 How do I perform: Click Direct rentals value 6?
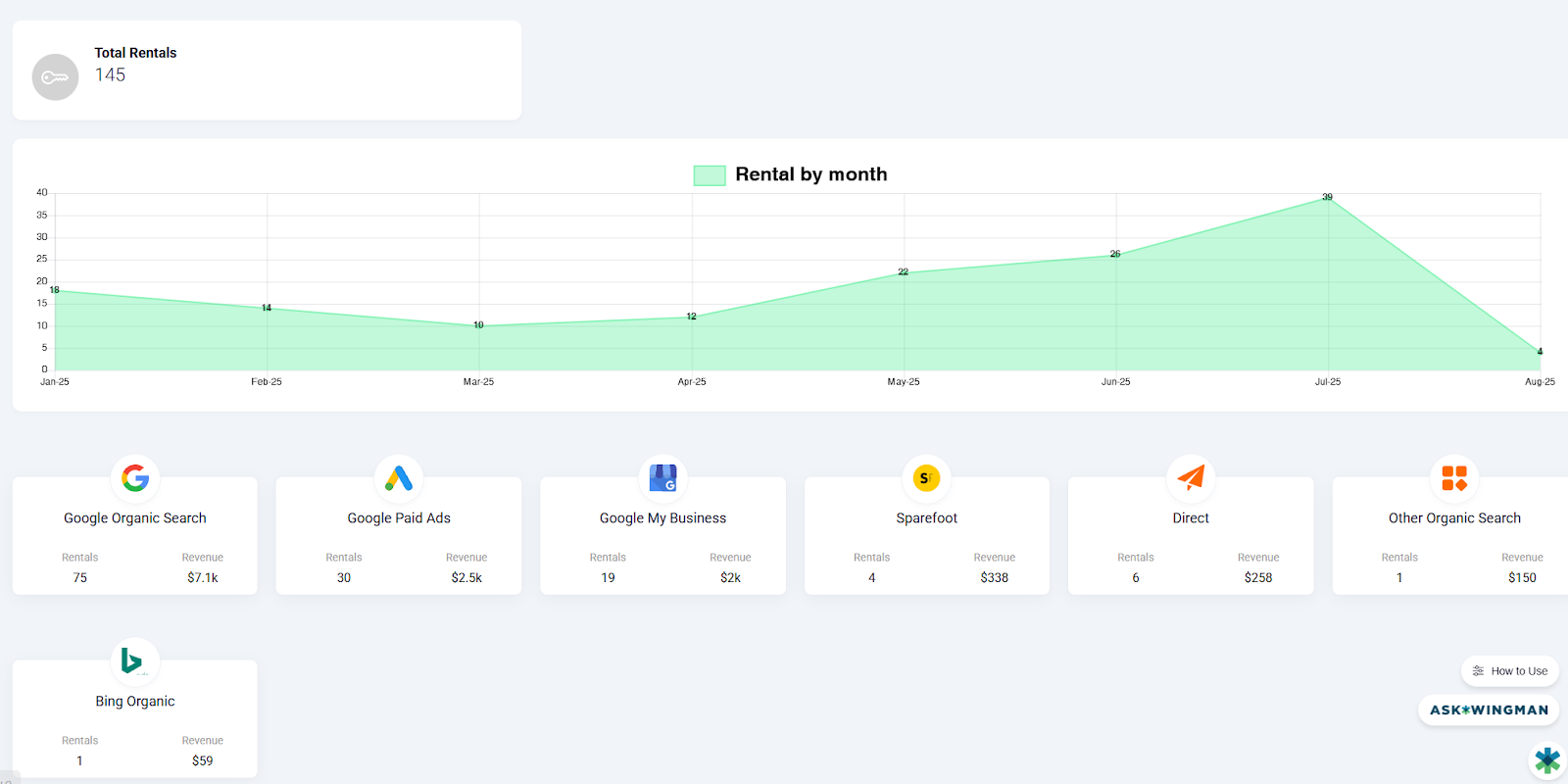[1136, 578]
